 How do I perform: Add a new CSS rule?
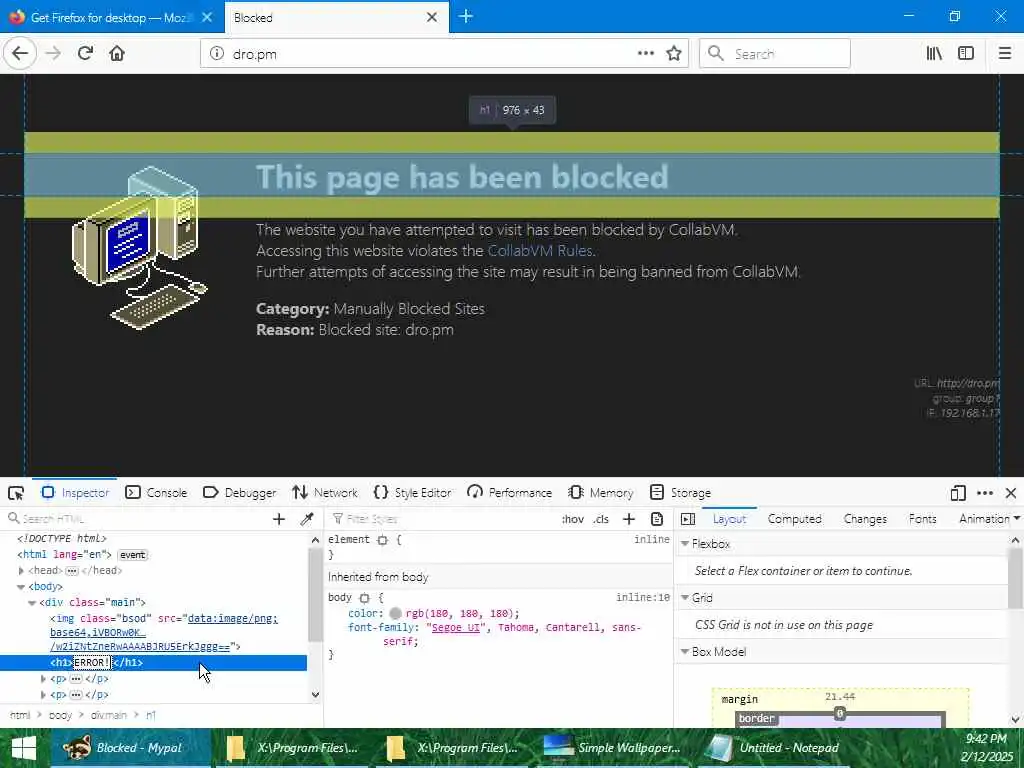click(x=629, y=519)
